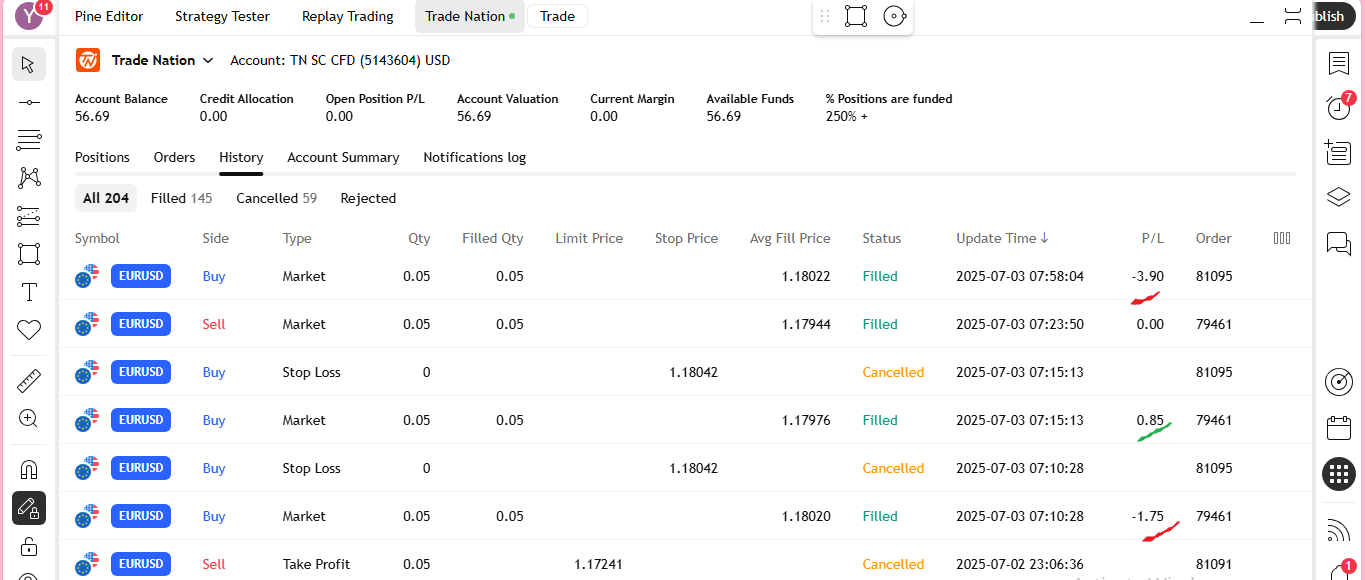Image resolution: width=1365 pixels, height=580 pixels.
Task: Open the watchlist icon in right sidebar
Action: pos(1338,64)
